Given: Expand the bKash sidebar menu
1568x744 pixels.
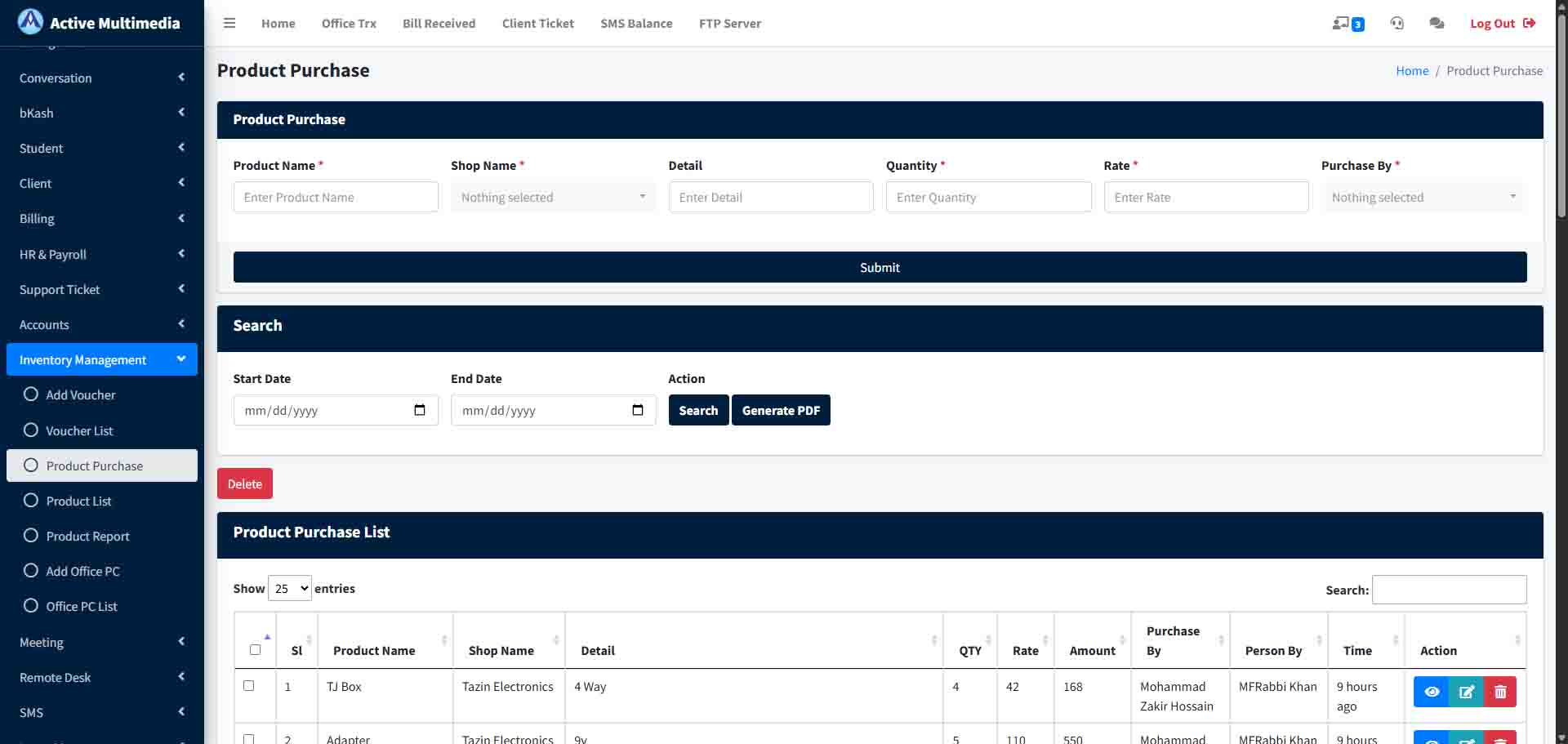Looking at the screenshot, I should point(102,113).
